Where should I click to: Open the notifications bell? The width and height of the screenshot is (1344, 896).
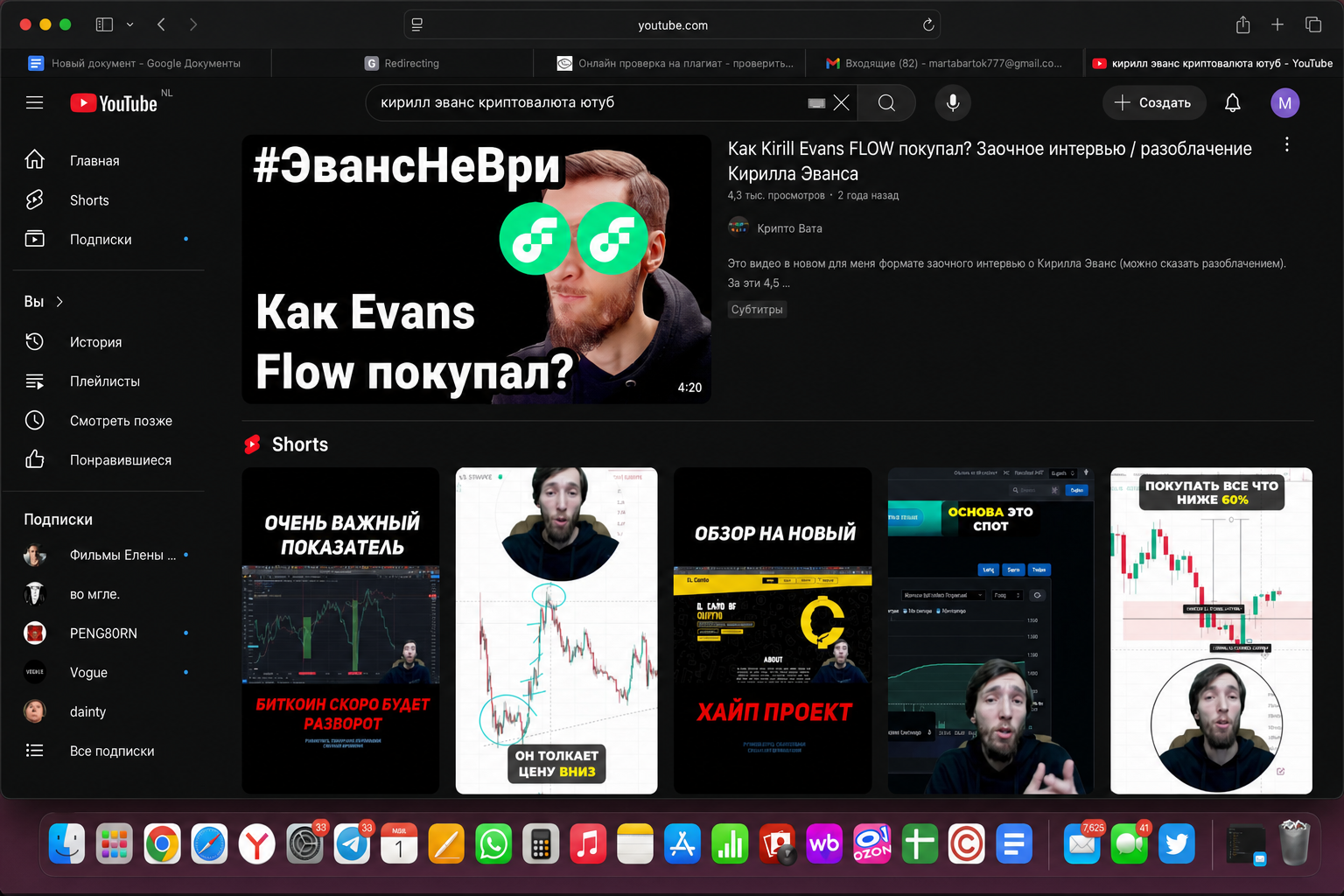pyautogui.click(x=1232, y=102)
